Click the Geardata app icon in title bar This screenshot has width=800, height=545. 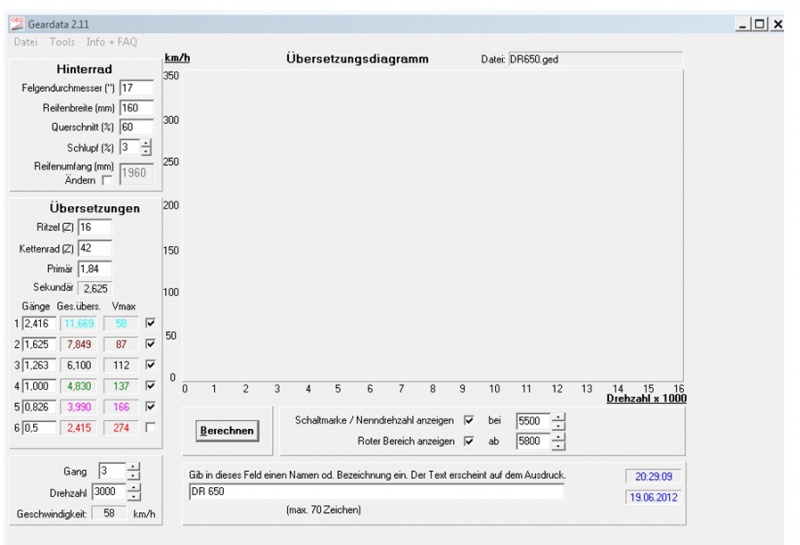click(15, 23)
